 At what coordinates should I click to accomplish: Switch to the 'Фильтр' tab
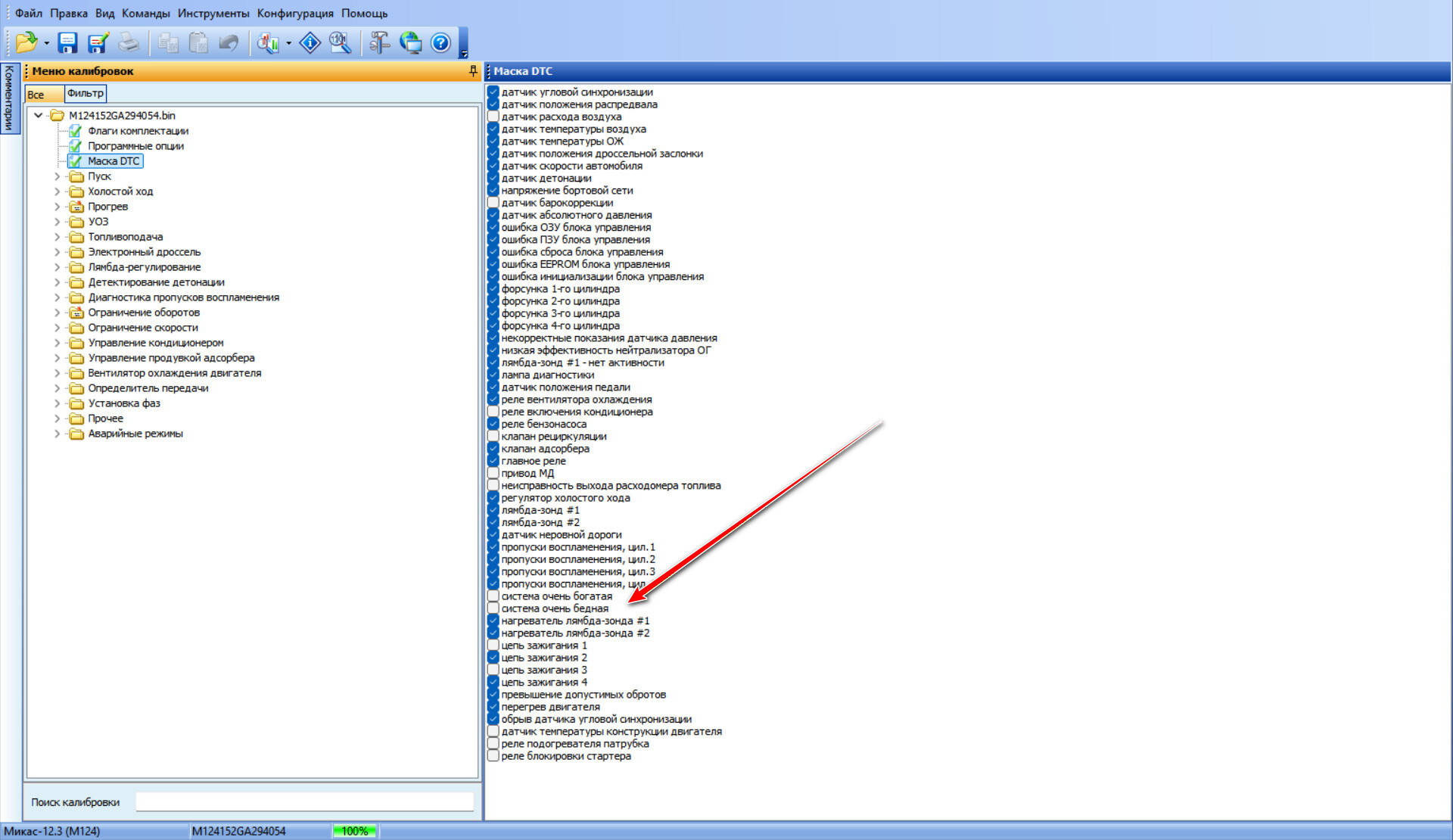(86, 94)
